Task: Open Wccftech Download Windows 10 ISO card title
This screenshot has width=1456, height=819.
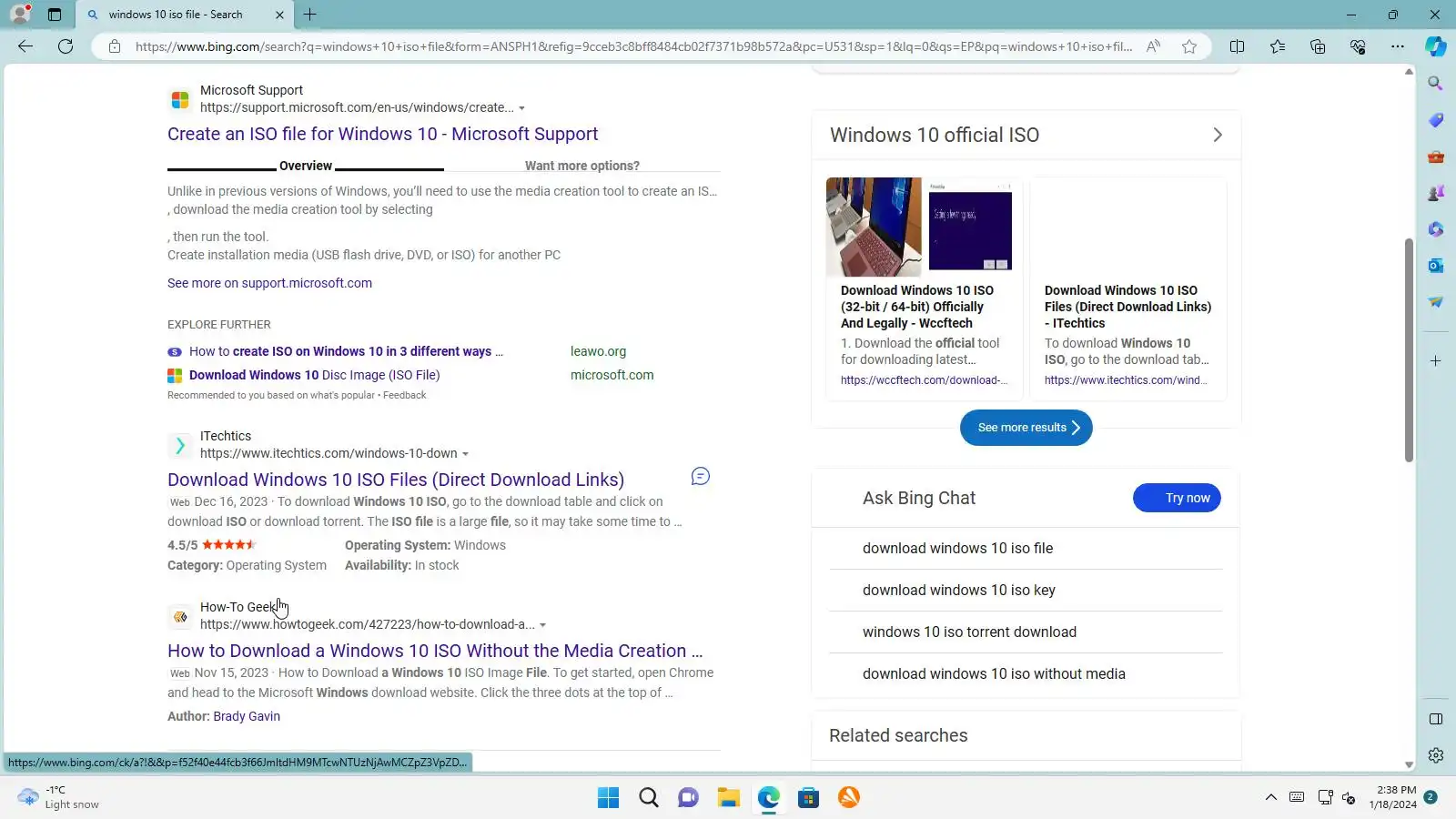Action: [x=917, y=307]
